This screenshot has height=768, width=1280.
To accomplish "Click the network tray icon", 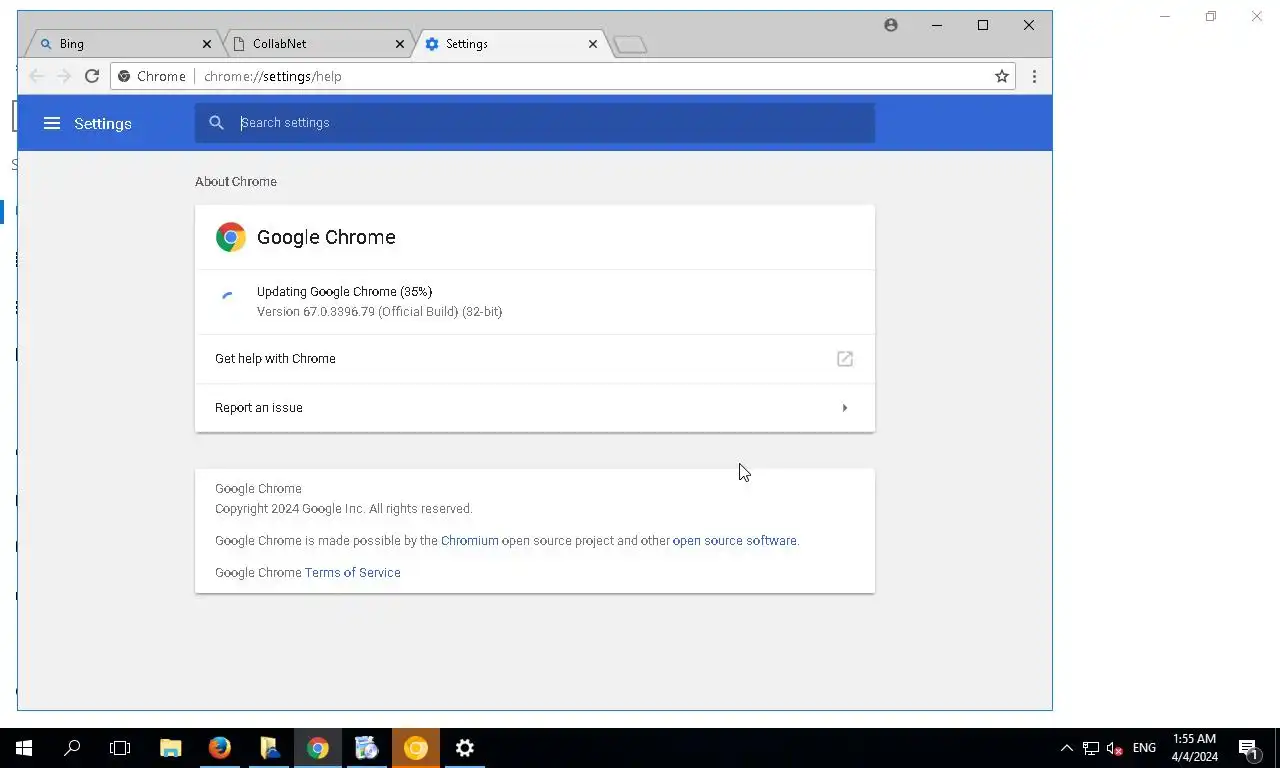I will click(x=1091, y=748).
